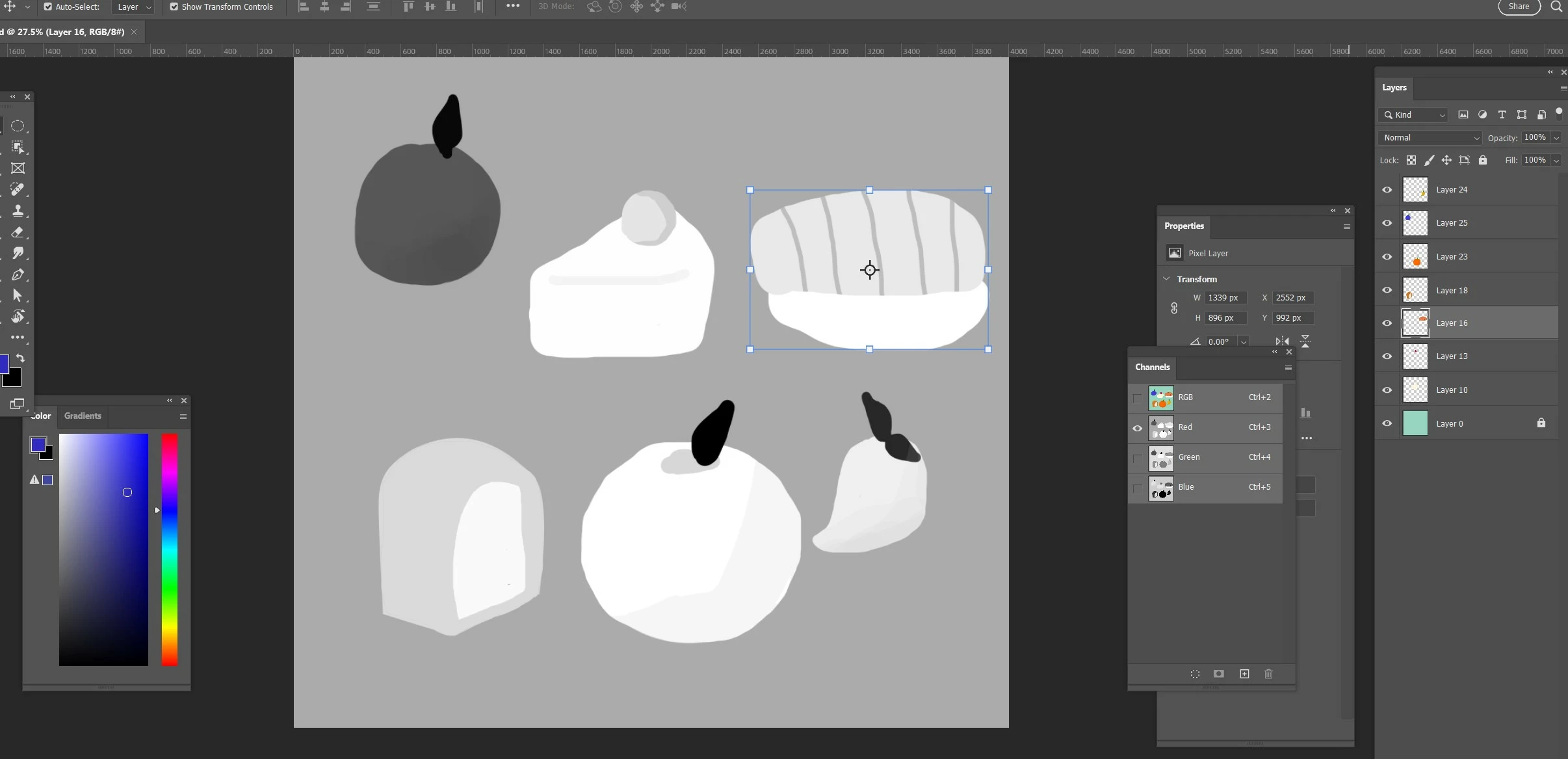Image resolution: width=1568 pixels, height=759 pixels.
Task: Switch to the Gradients tab
Action: [x=83, y=416]
